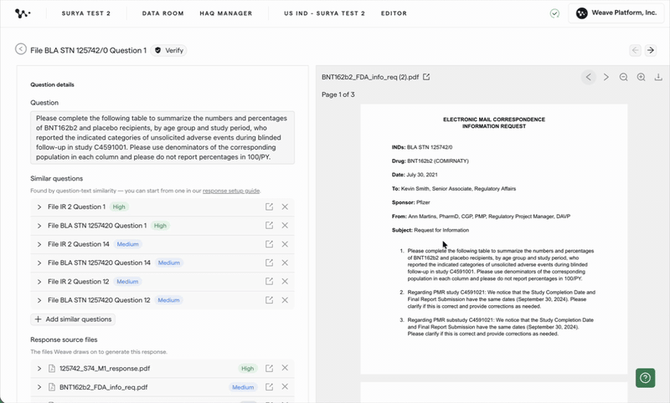Click the Verify button
Viewport: 670px width, 403px height.
click(169, 50)
